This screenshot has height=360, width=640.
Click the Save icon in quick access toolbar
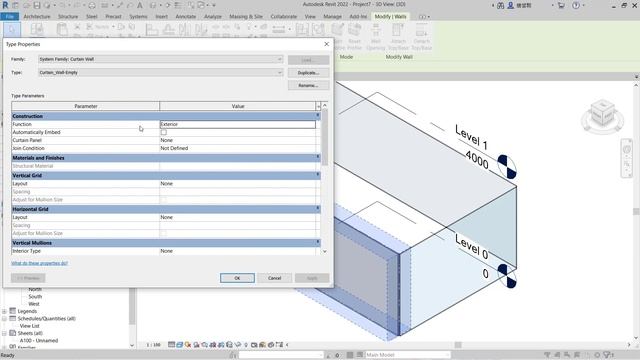37,5
